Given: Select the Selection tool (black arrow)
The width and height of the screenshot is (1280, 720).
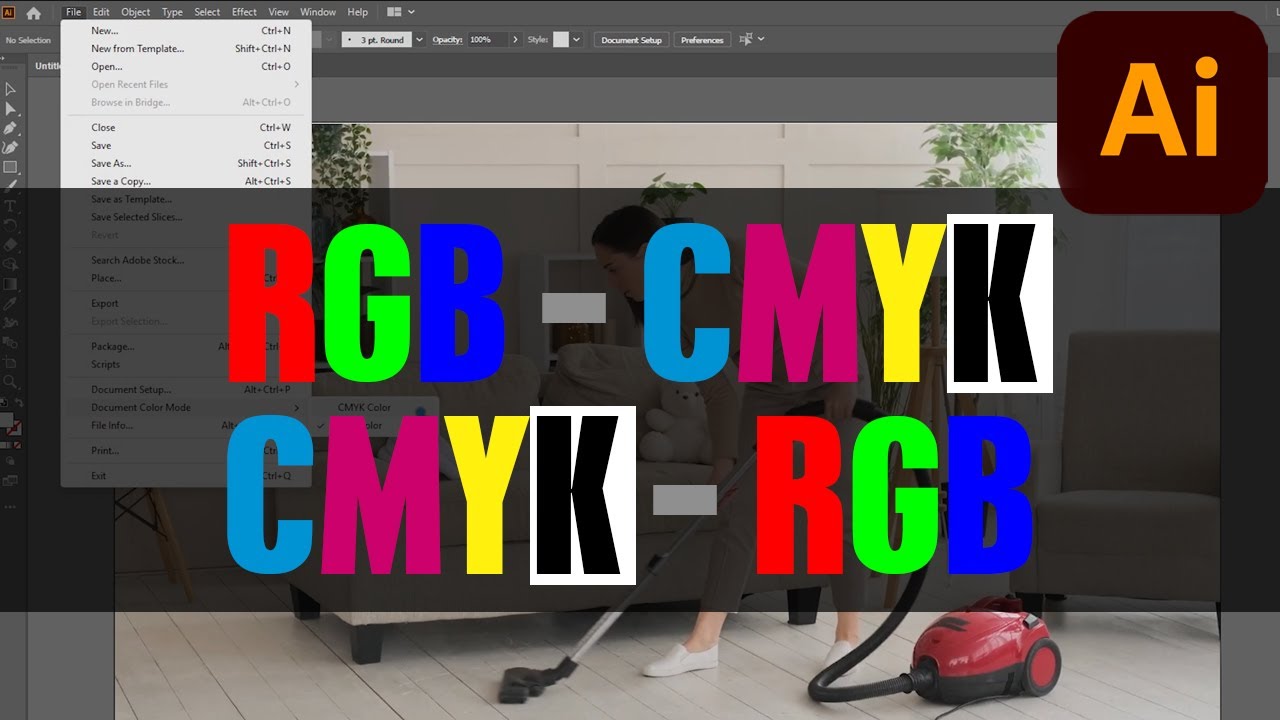Looking at the screenshot, I should [x=11, y=89].
